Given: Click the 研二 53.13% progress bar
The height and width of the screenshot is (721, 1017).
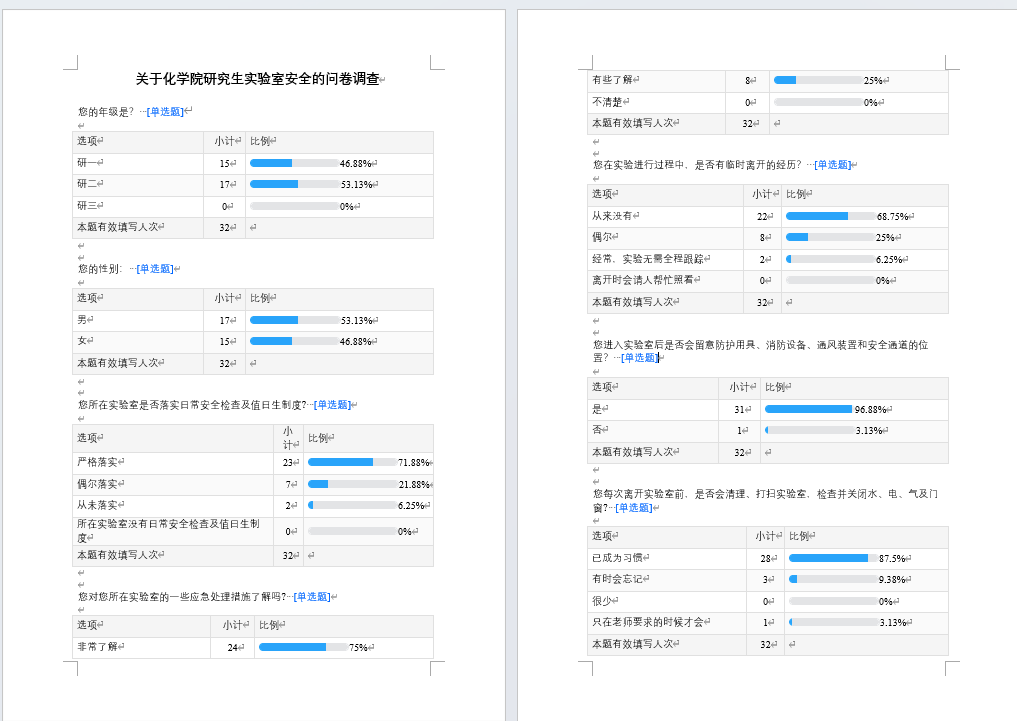Looking at the screenshot, I should pos(293,184).
